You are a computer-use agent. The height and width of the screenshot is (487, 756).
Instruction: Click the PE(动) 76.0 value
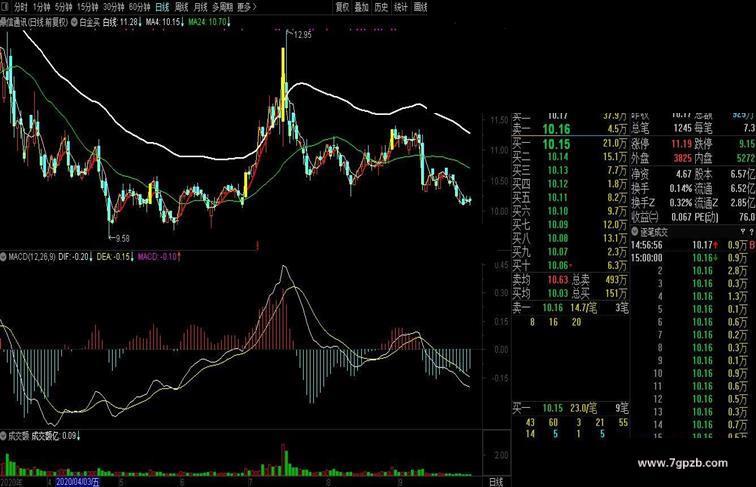point(747,217)
